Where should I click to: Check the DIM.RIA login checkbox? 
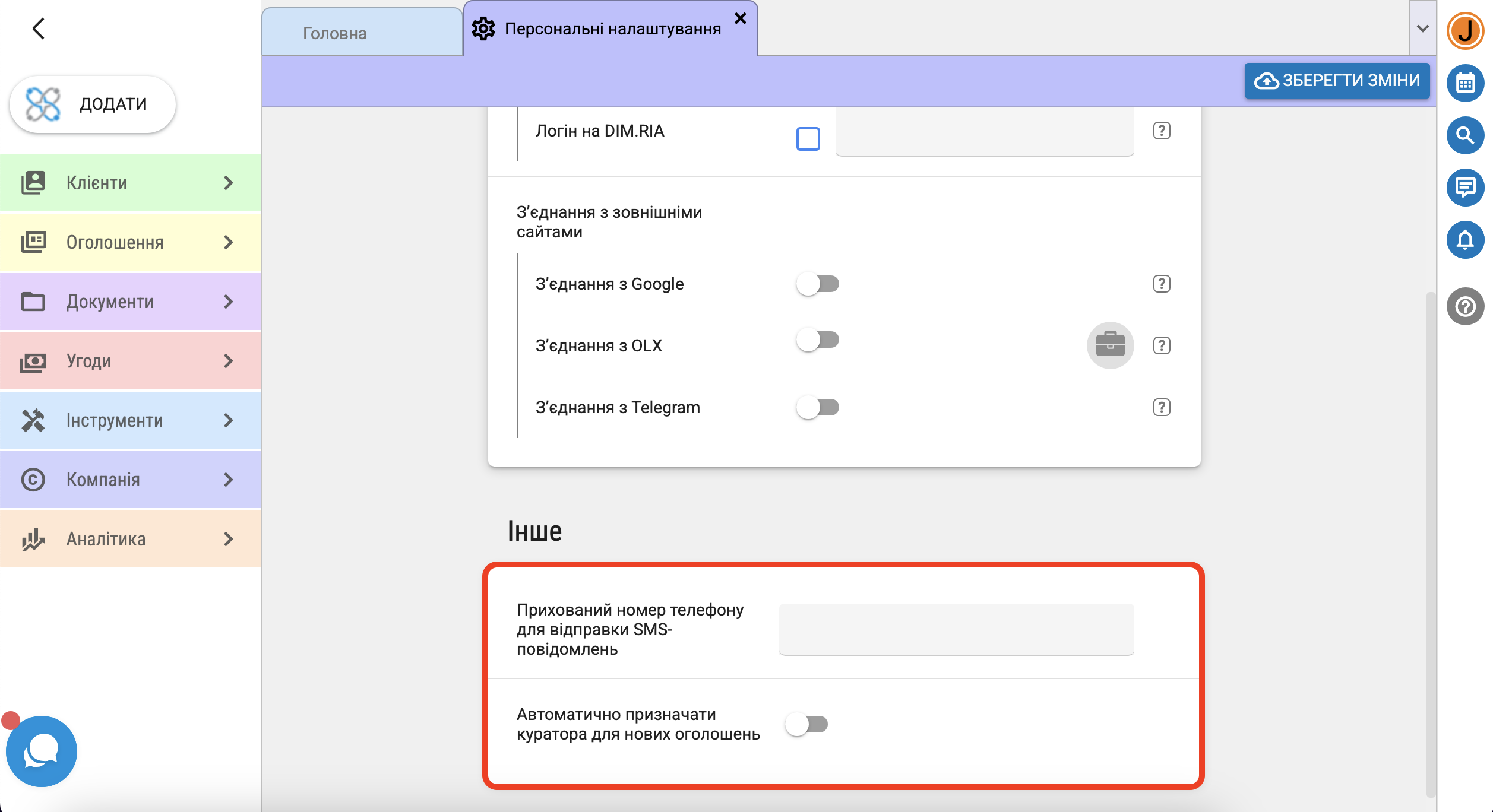pyautogui.click(x=808, y=139)
